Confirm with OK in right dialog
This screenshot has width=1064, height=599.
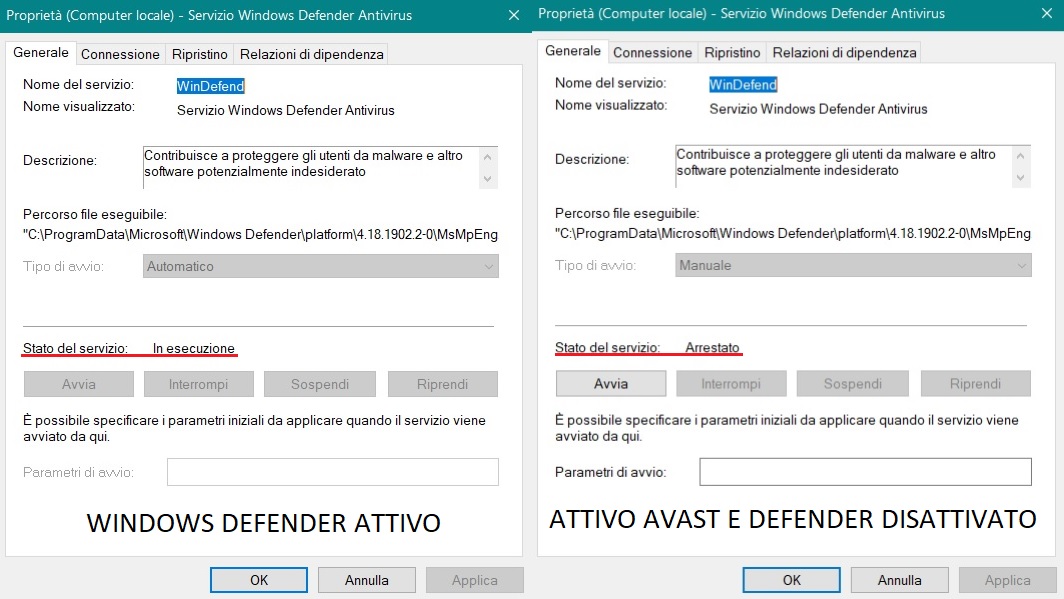tap(791, 580)
